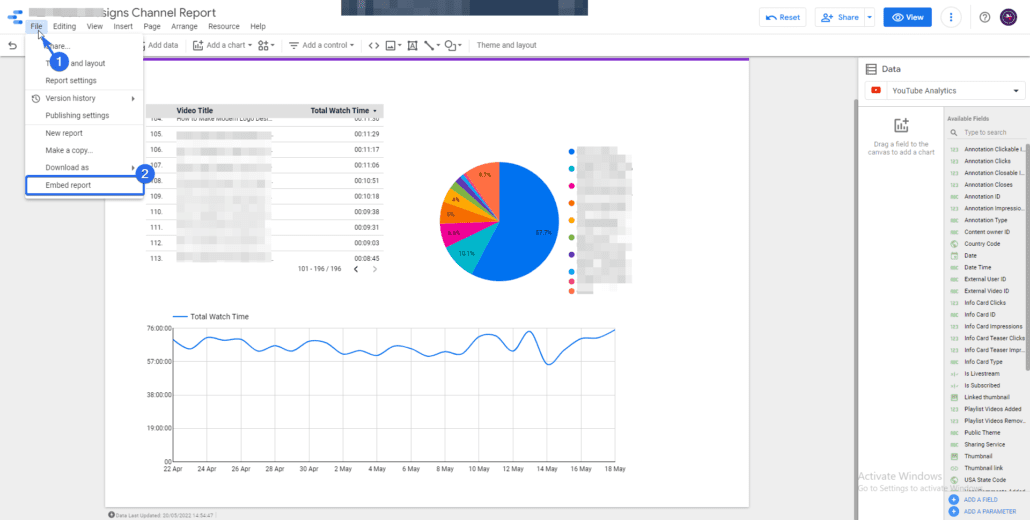The width and height of the screenshot is (1030, 520).
Task: Expand the Share button dropdown arrow
Action: pos(869,17)
